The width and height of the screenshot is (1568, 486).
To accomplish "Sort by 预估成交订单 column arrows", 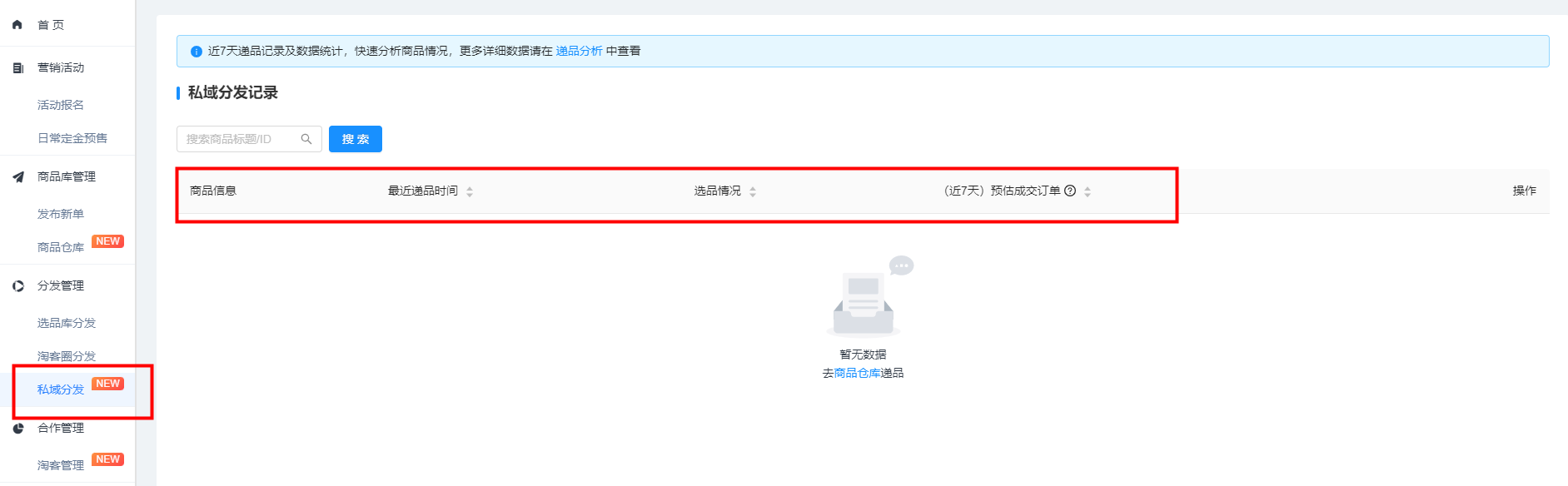I will 1088,191.
